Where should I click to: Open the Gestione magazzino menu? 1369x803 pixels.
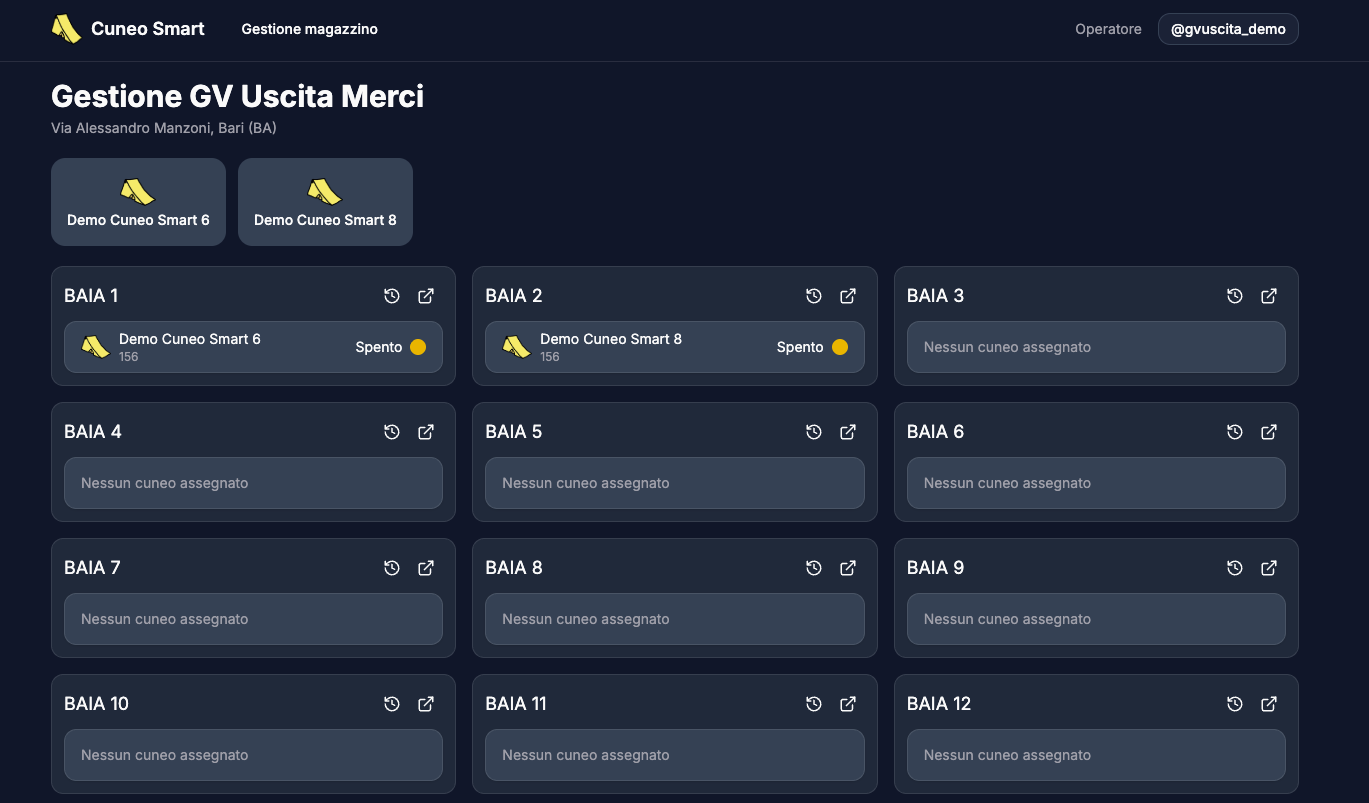pyautogui.click(x=309, y=29)
